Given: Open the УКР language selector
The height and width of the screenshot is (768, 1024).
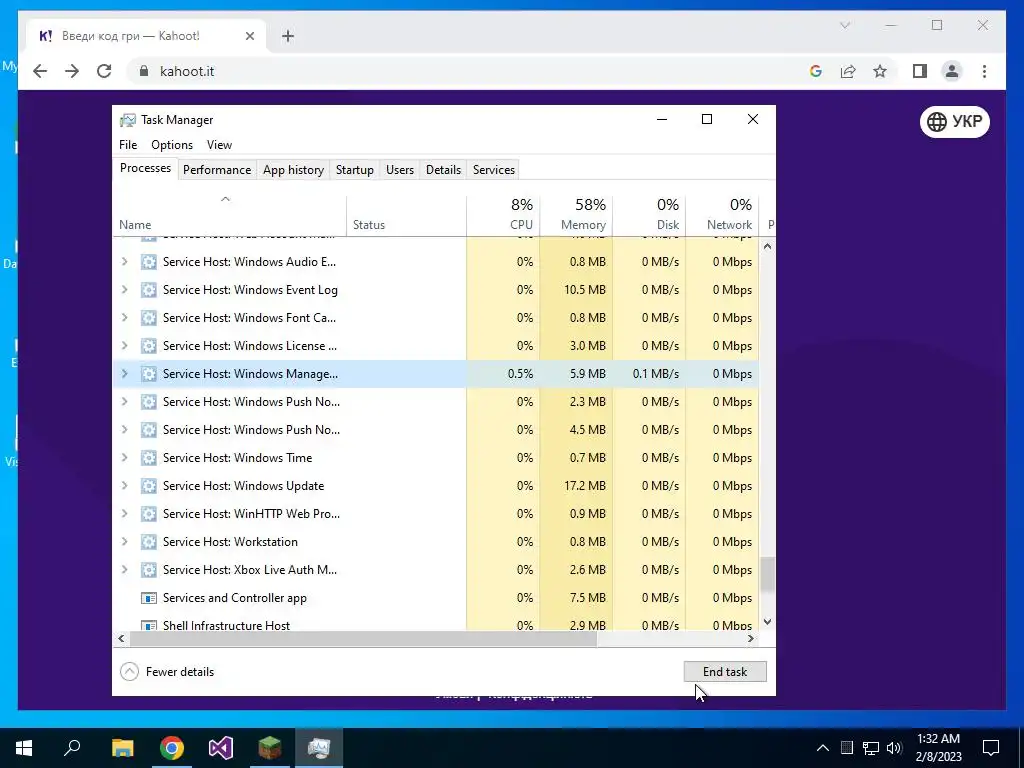Looking at the screenshot, I should 955,121.
